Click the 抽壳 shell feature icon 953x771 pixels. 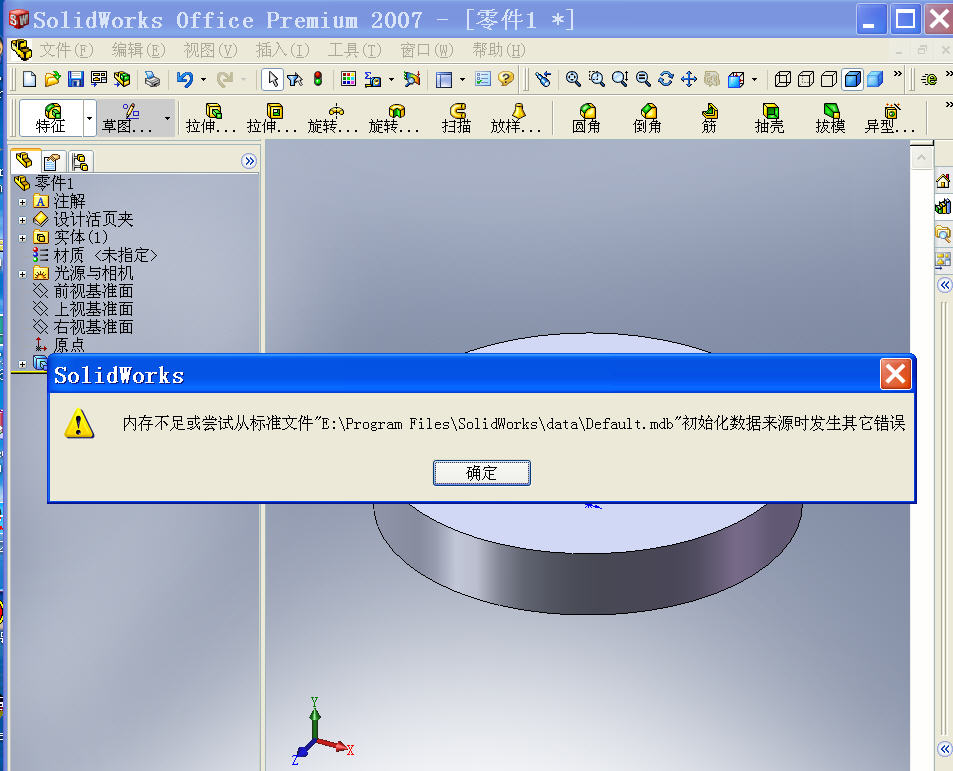coord(769,118)
